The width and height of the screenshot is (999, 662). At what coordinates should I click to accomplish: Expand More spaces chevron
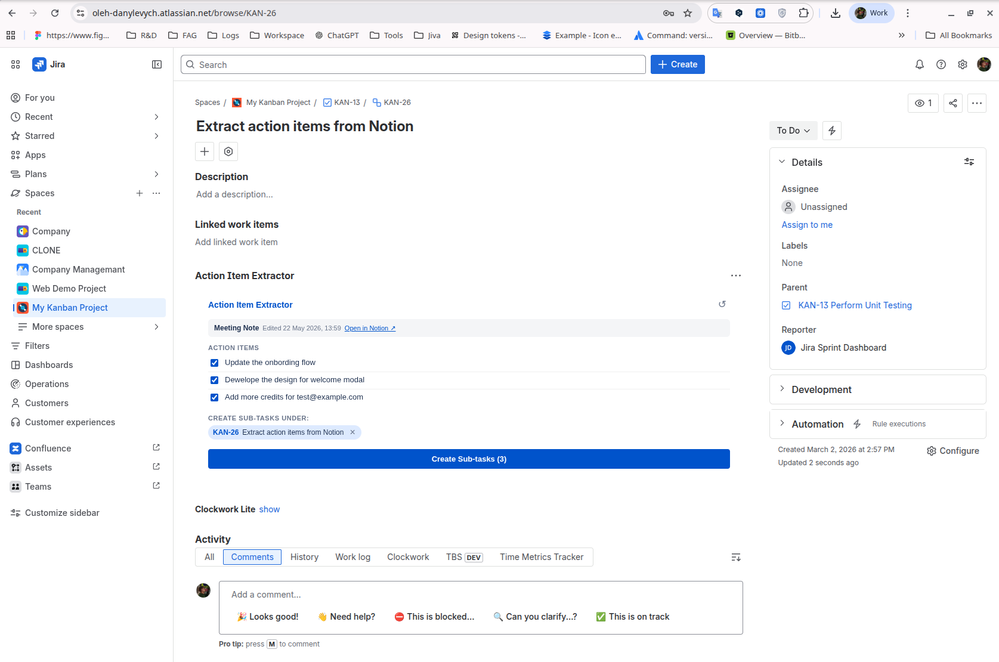pyautogui.click(x=156, y=327)
